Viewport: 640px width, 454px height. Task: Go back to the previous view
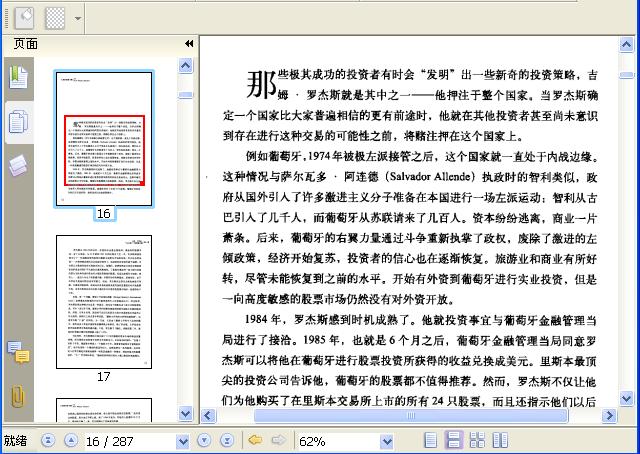click(254, 441)
